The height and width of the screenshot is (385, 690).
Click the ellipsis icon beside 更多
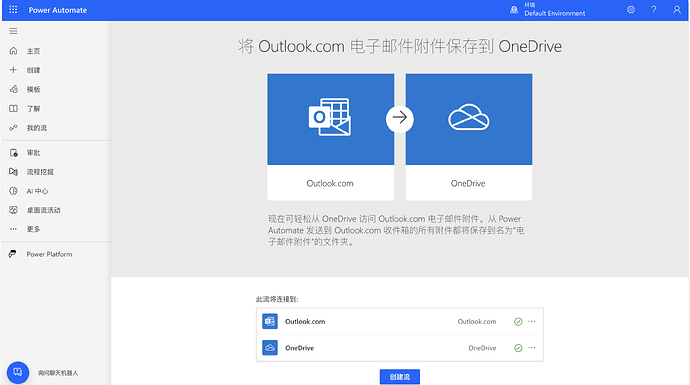point(13,229)
